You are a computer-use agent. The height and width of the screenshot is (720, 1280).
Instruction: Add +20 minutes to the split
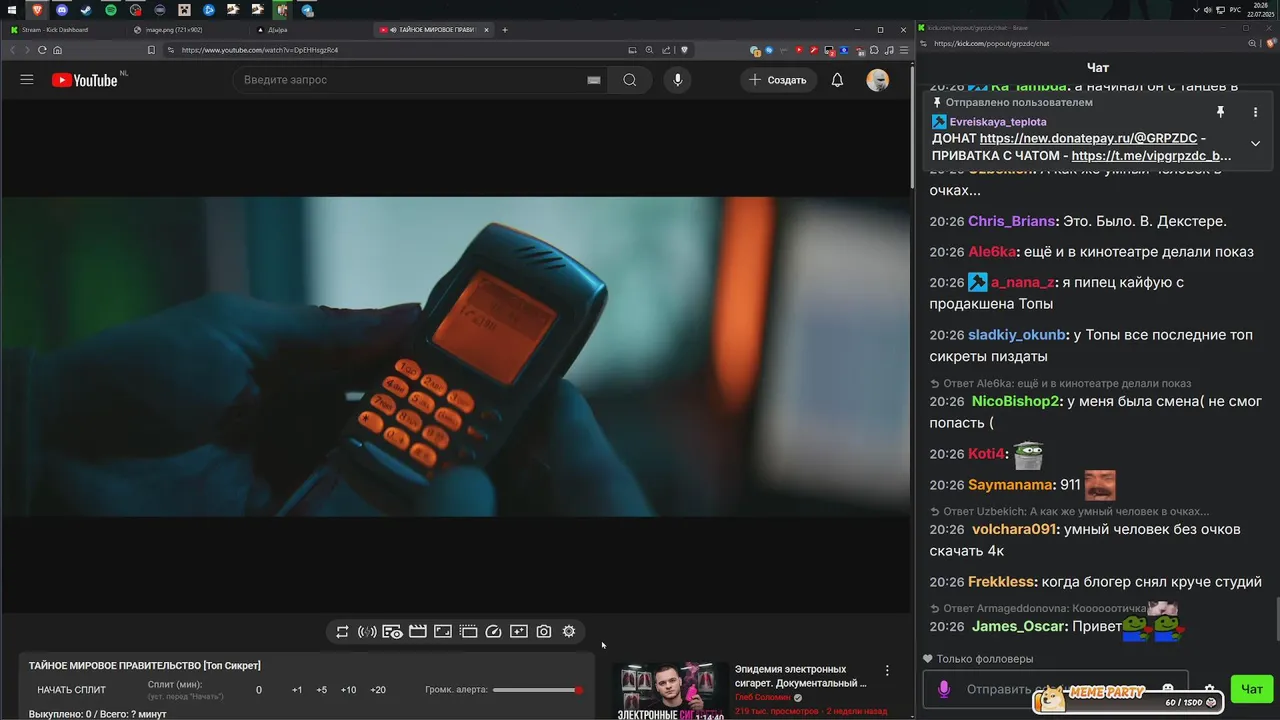[x=378, y=690]
